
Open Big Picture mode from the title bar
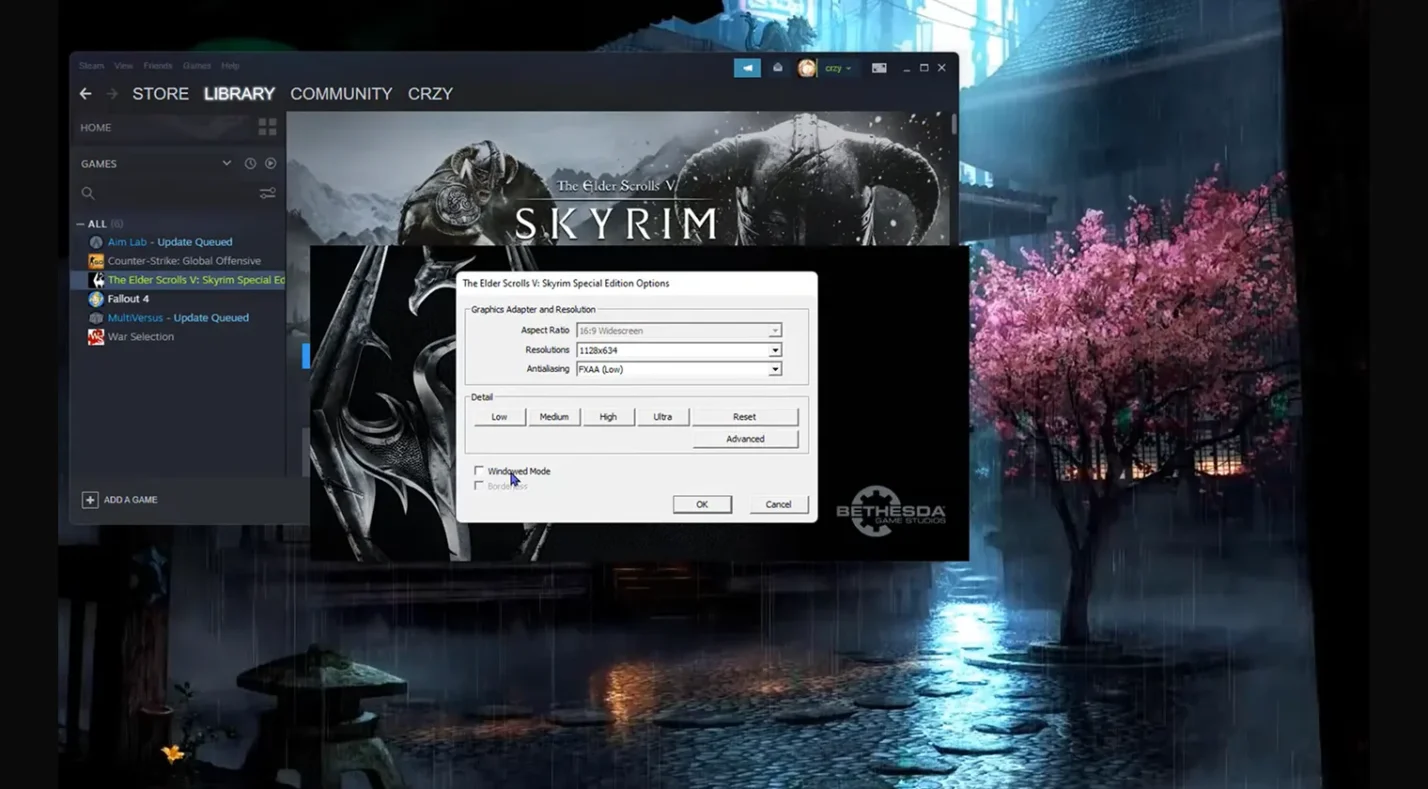(x=878, y=67)
